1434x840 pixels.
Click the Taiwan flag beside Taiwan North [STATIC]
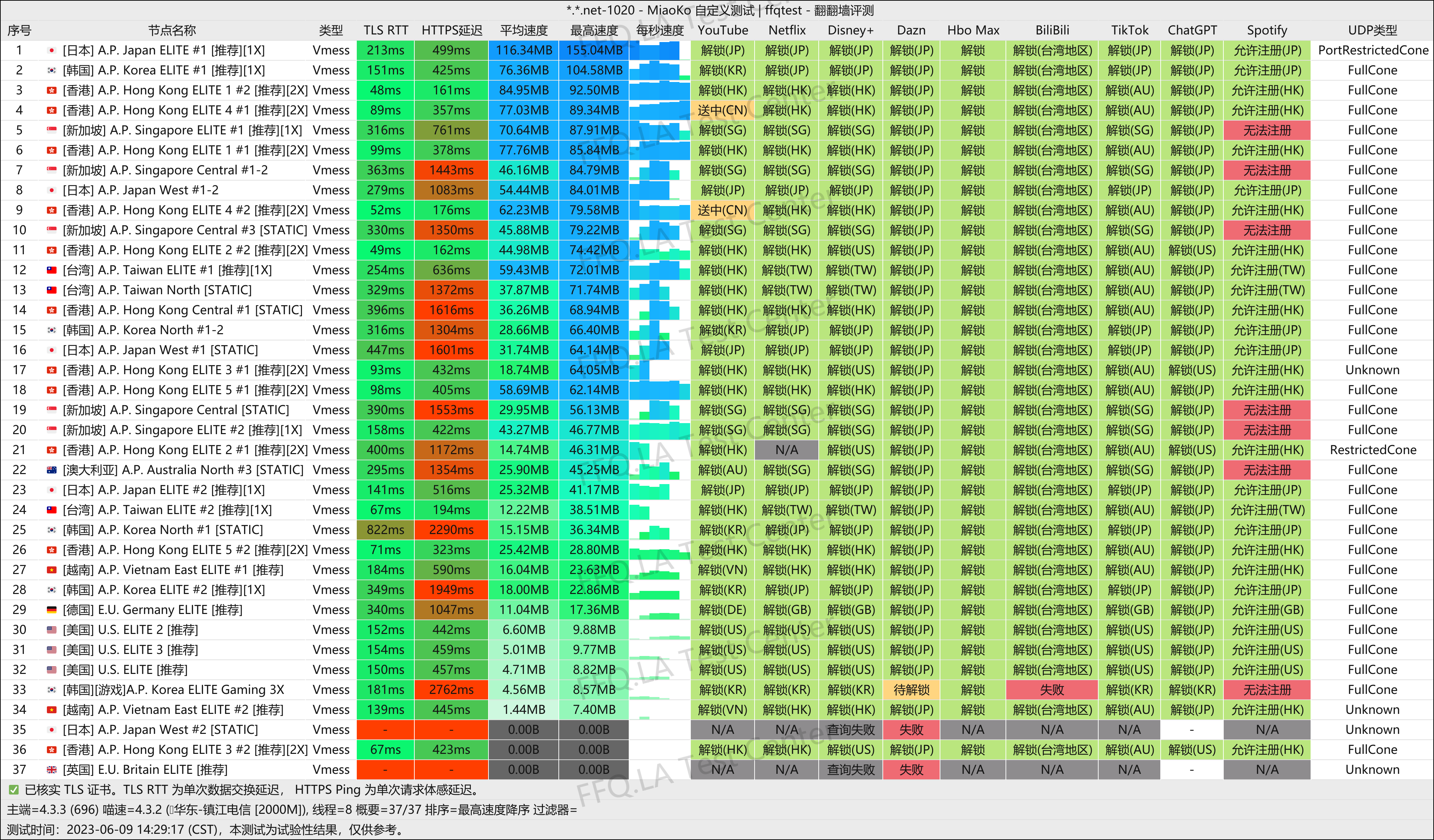point(52,290)
